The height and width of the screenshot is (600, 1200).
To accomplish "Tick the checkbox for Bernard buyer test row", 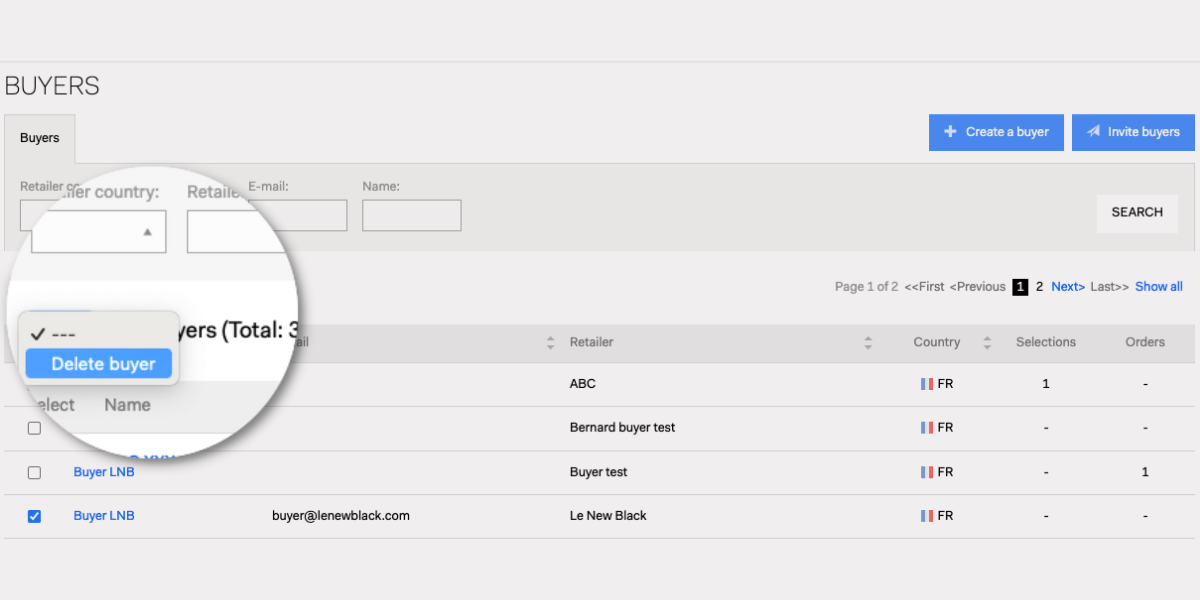I will [x=34, y=428].
